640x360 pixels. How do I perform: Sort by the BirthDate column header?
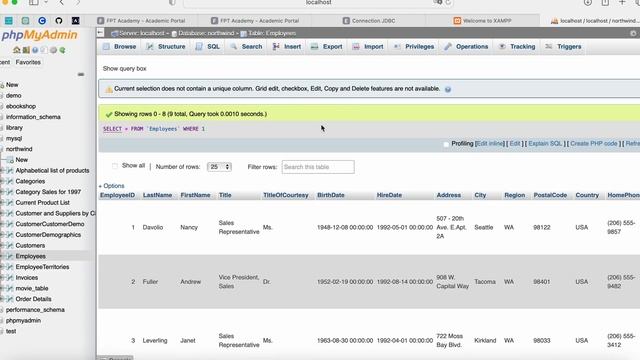point(331,195)
